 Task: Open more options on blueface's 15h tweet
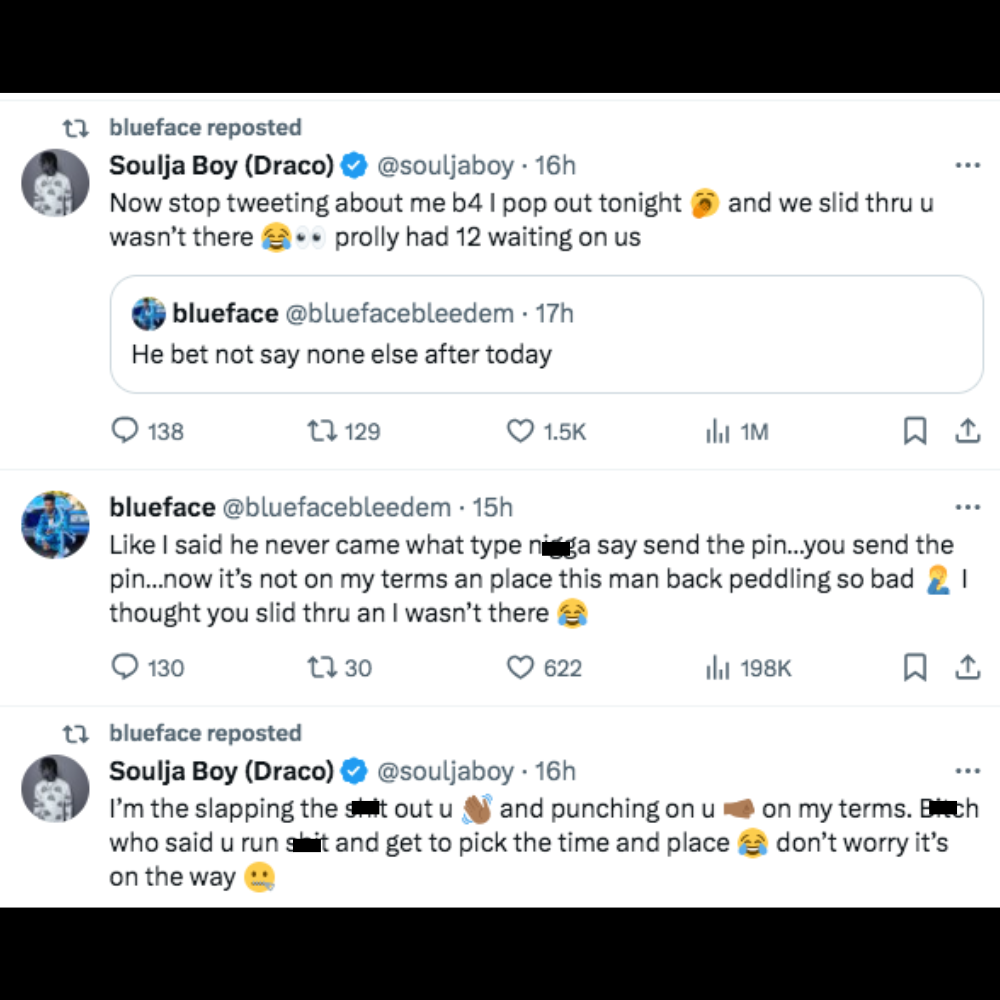coord(967,507)
